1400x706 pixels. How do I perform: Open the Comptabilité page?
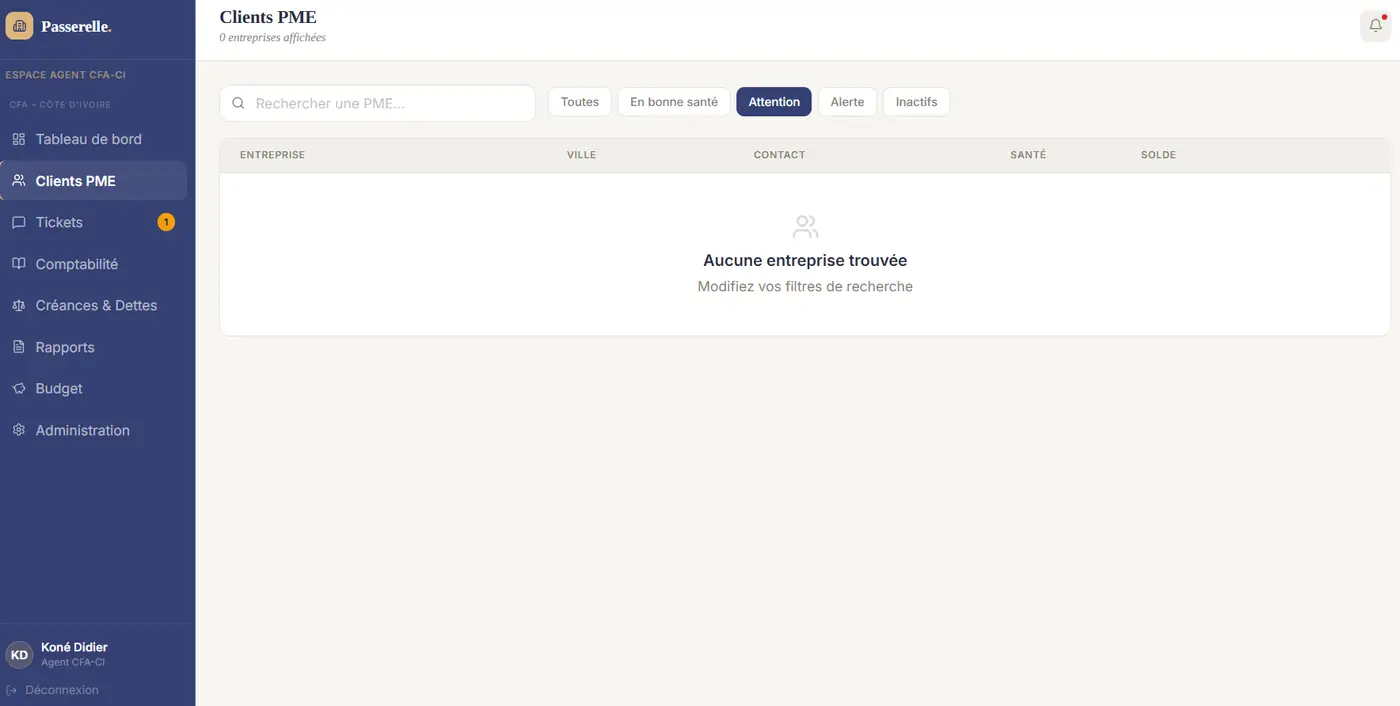[94, 264]
